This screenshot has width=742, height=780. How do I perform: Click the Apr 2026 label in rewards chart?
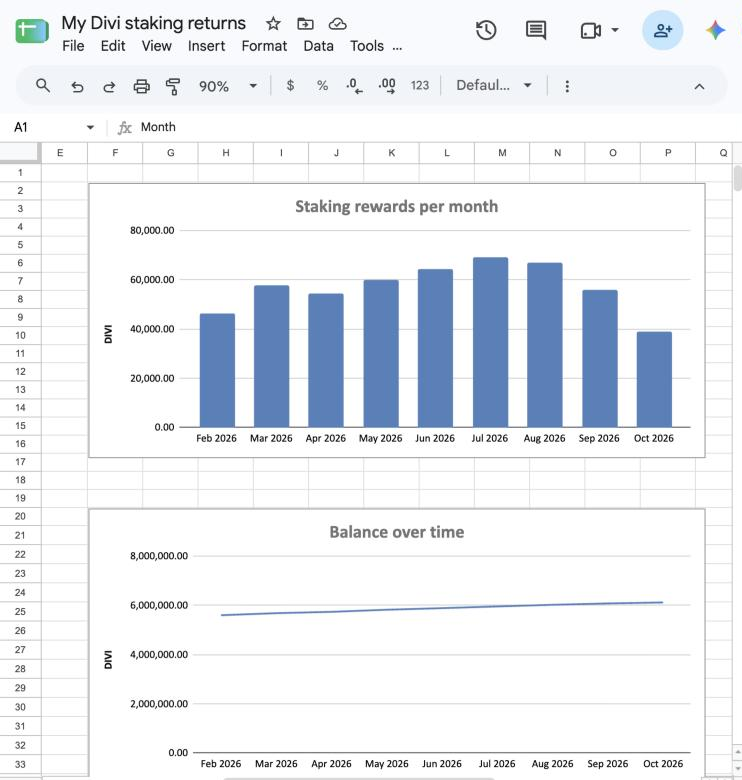pos(326,438)
